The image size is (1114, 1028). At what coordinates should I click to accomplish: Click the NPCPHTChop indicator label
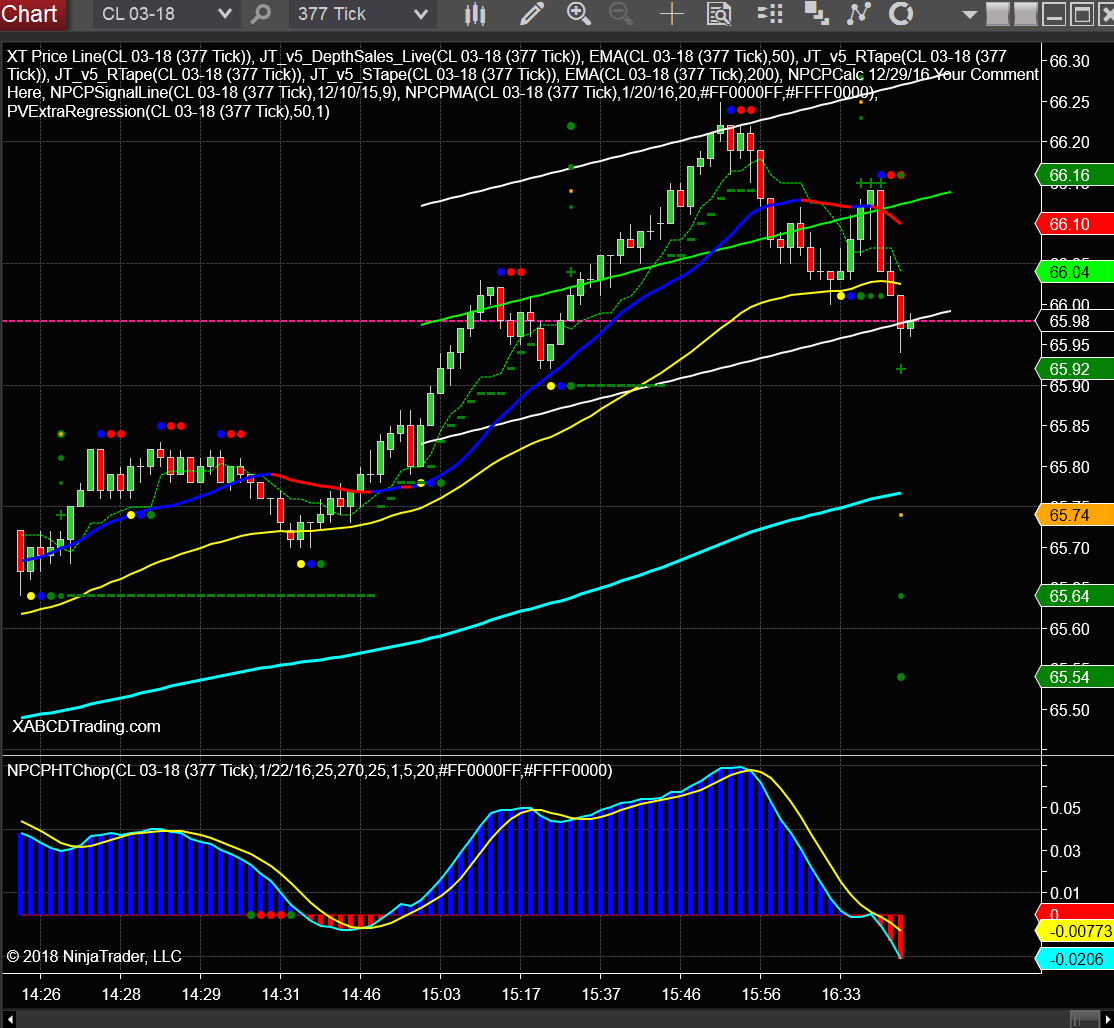pyautogui.click(x=309, y=770)
